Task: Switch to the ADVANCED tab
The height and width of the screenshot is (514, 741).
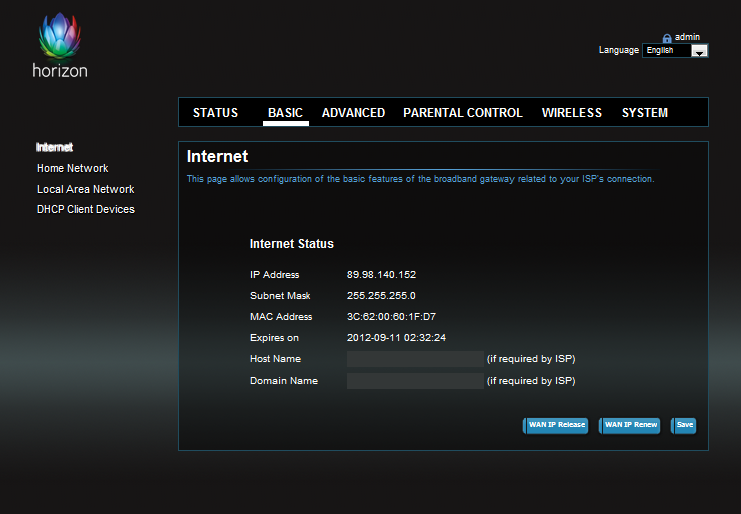Action: (353, 113)
